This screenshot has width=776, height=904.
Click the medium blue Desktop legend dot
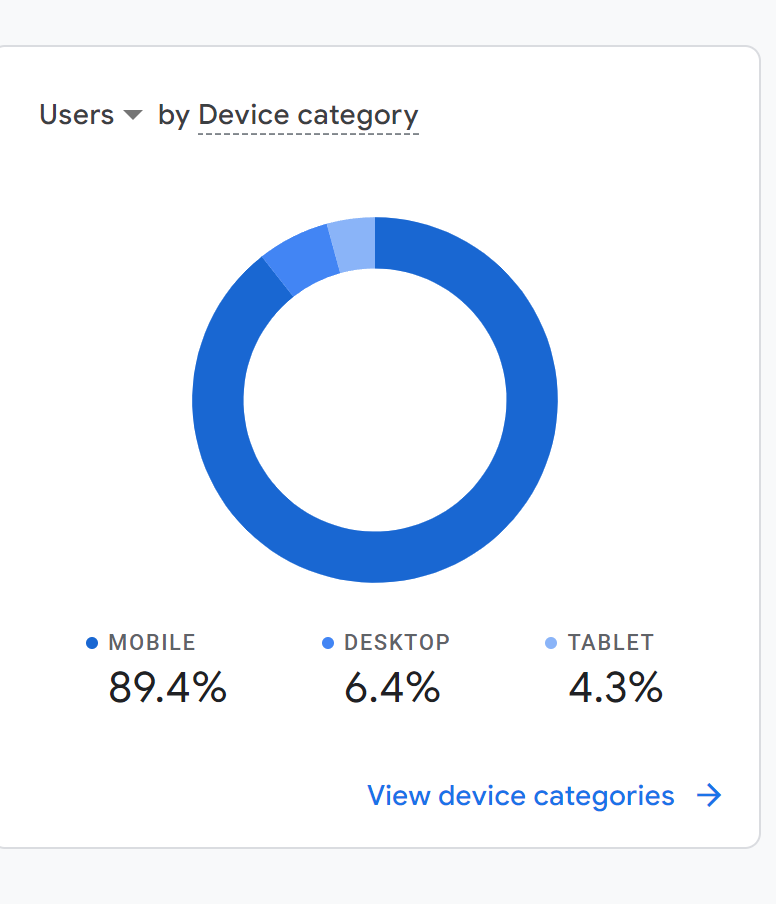(327, 643)
